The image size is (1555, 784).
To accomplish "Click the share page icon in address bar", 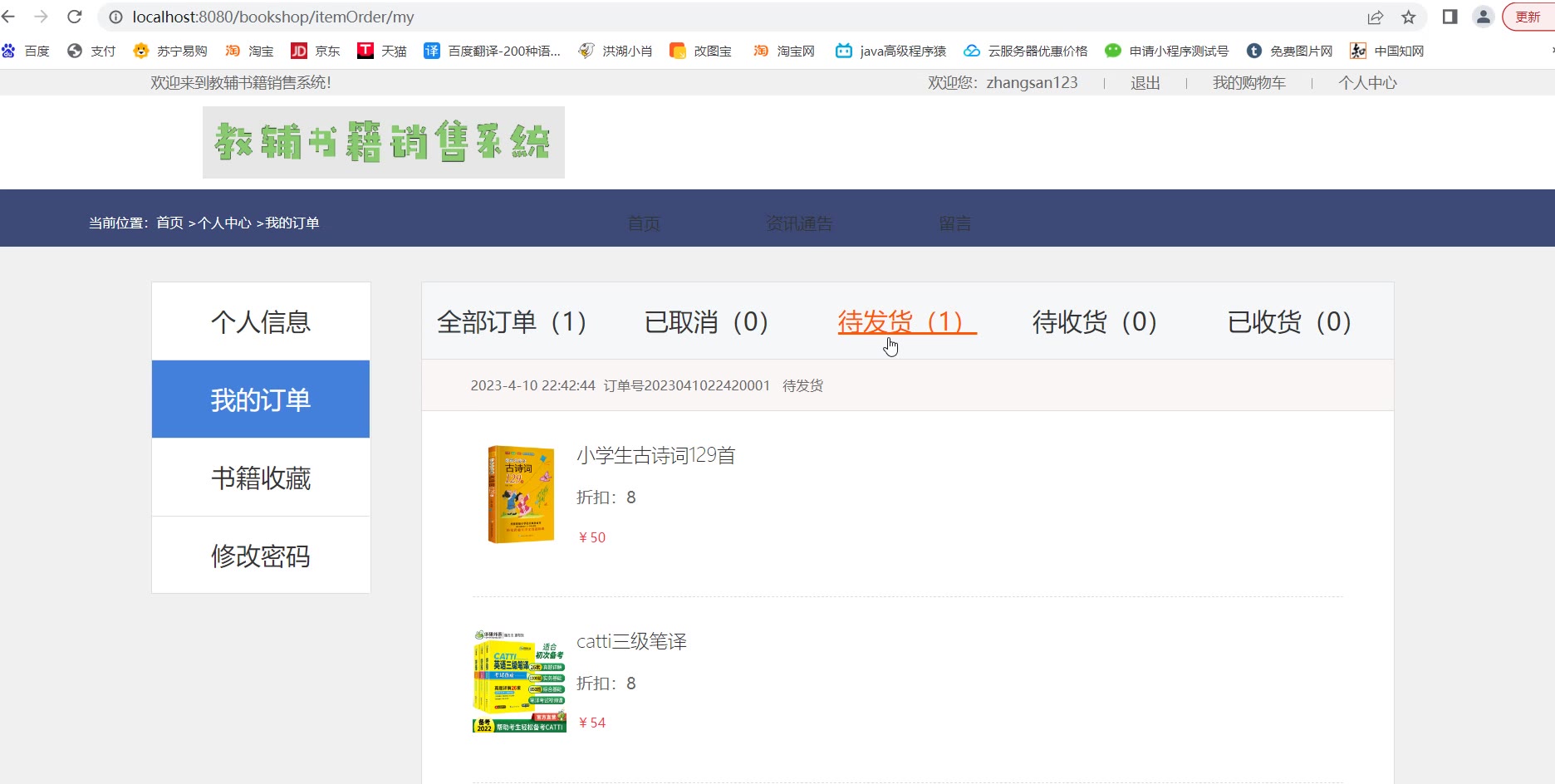I will pyautogui.click(x=1376, y=17).
